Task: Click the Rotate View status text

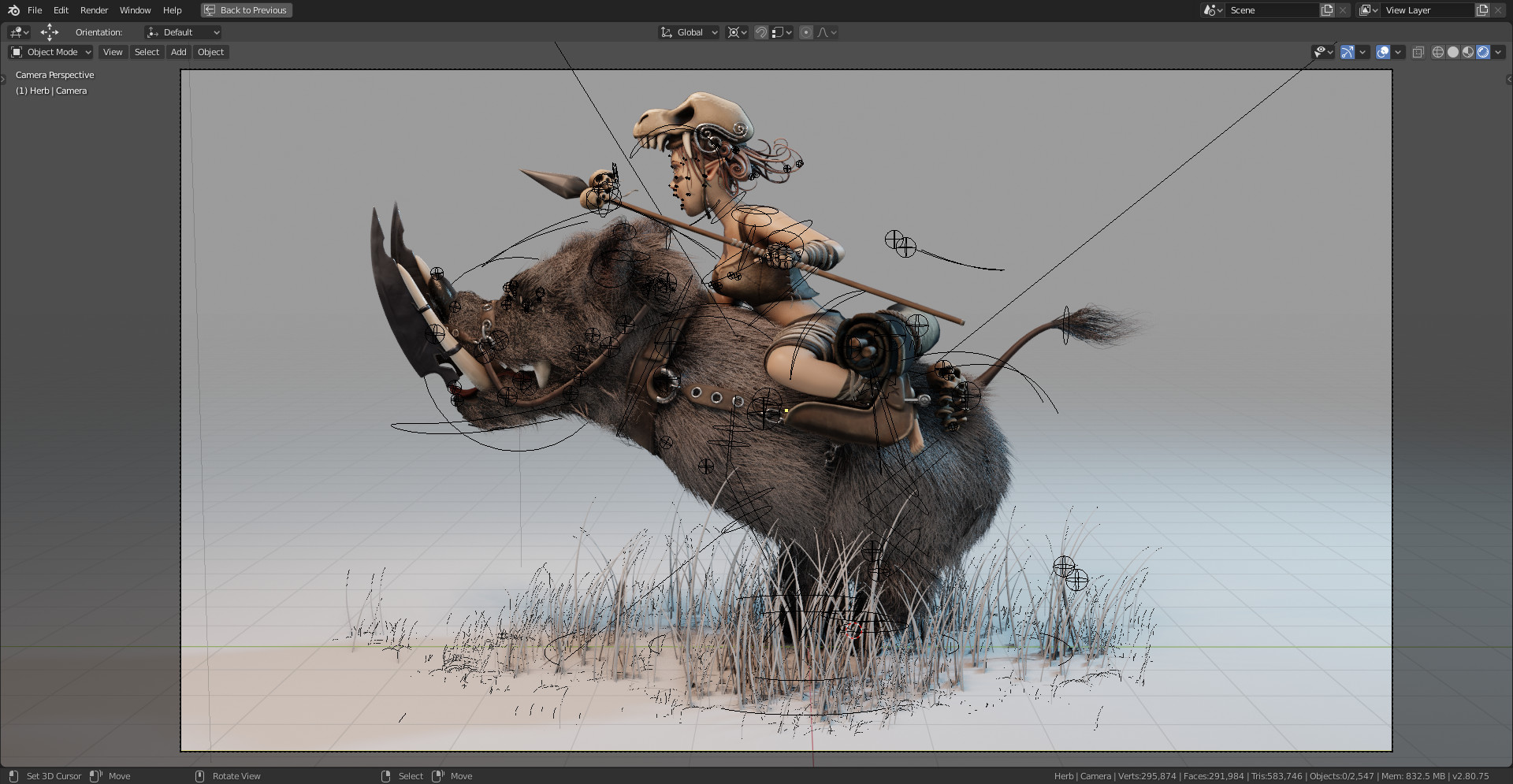Action: point(236,776)
